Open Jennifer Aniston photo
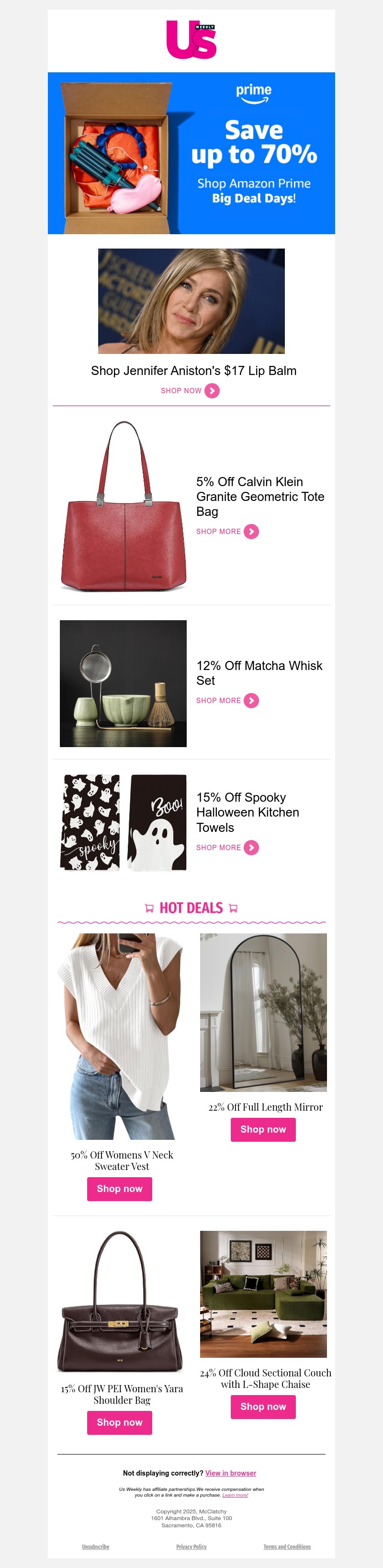 click(x=191, y=301)
